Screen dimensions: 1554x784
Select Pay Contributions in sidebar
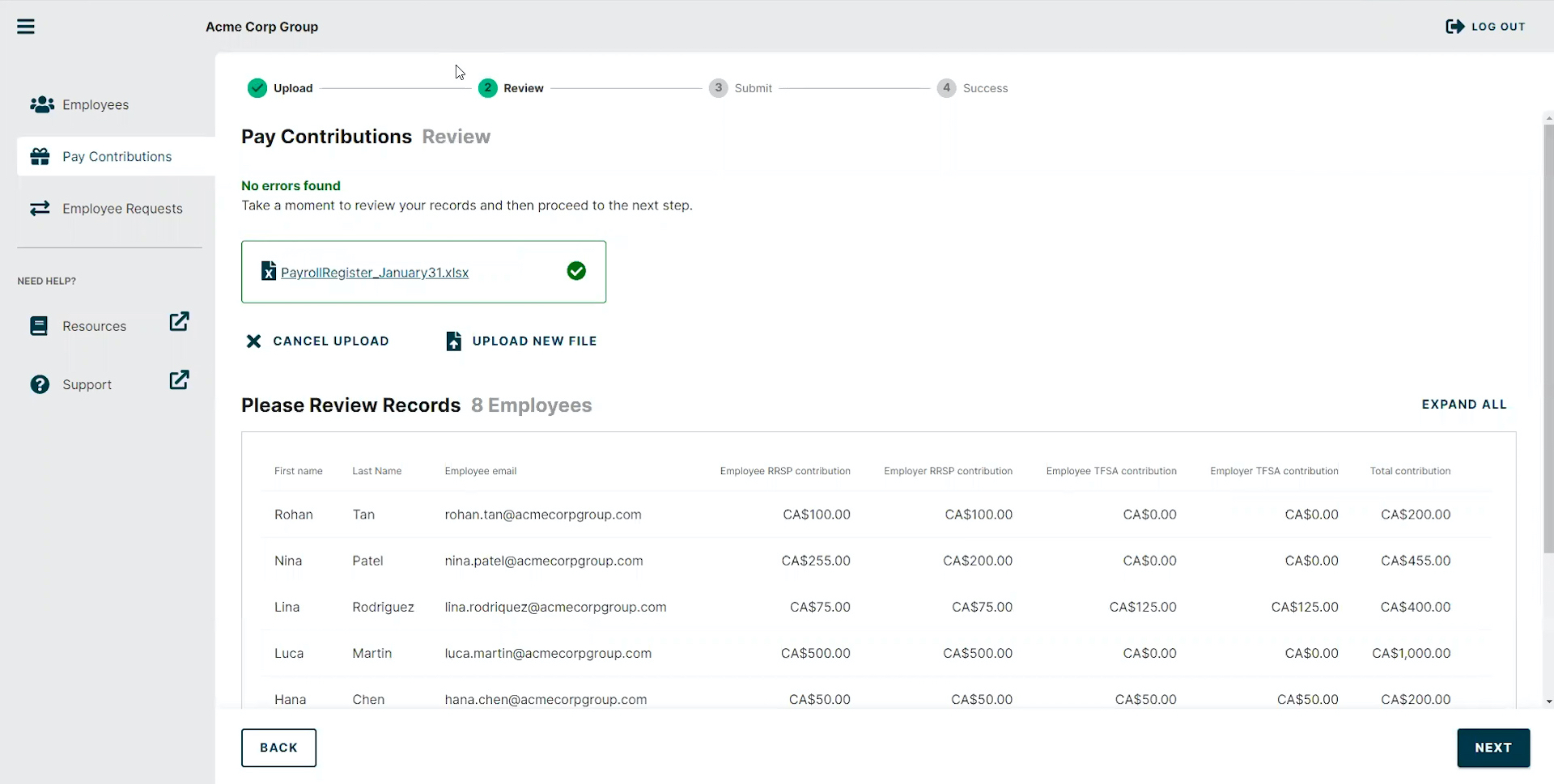coord(116,156)
